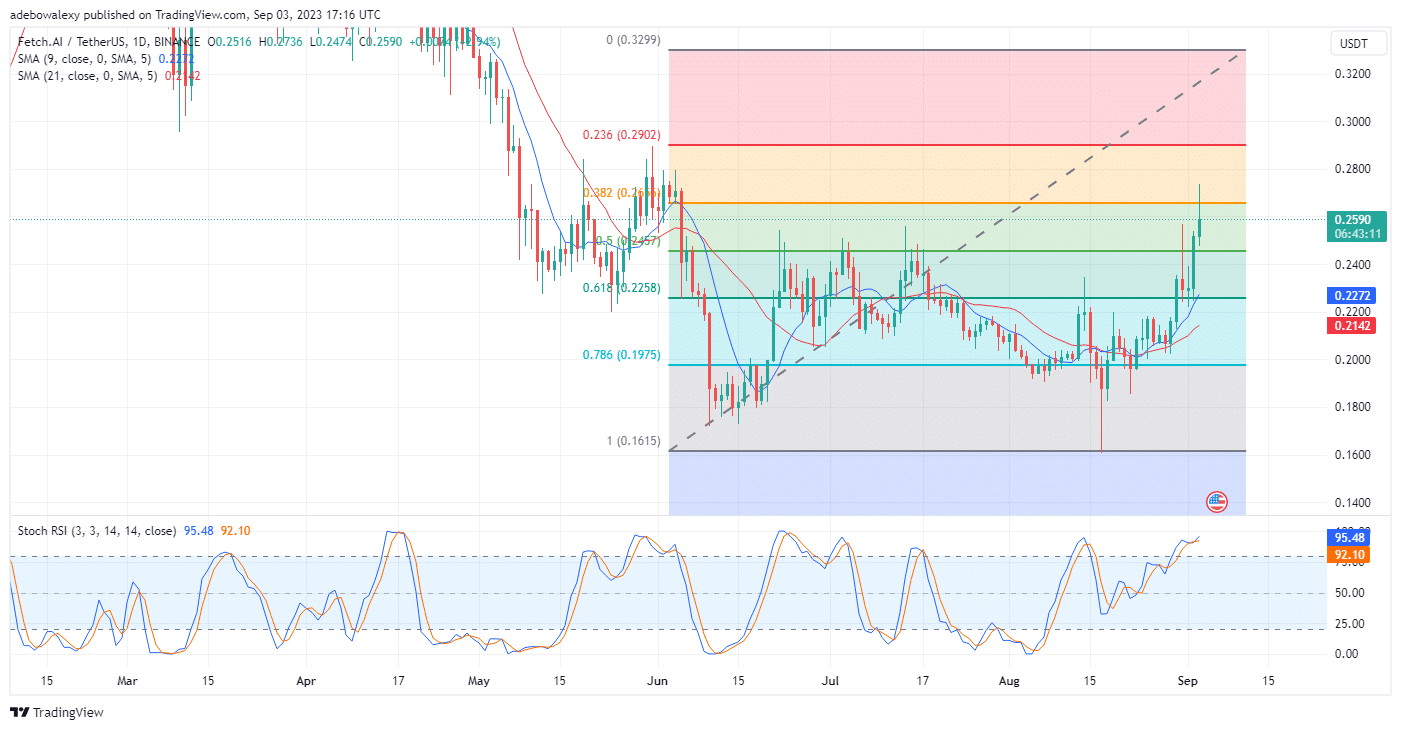
Task: Select the gray top 0 Fibonacci line at 0.3299
Action: 958,50
